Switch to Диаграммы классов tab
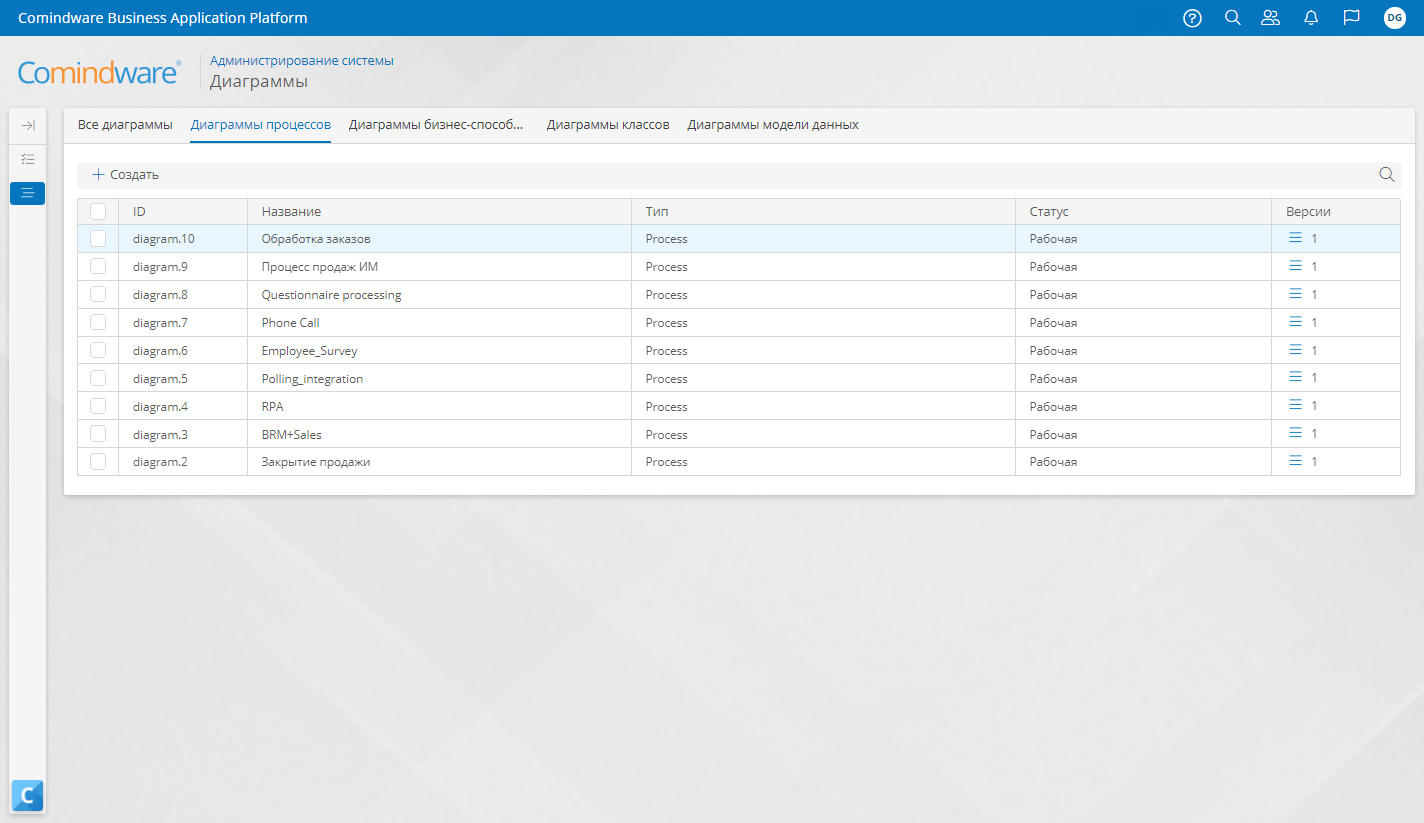1424x823 pixels. click(x=608, y=125)
